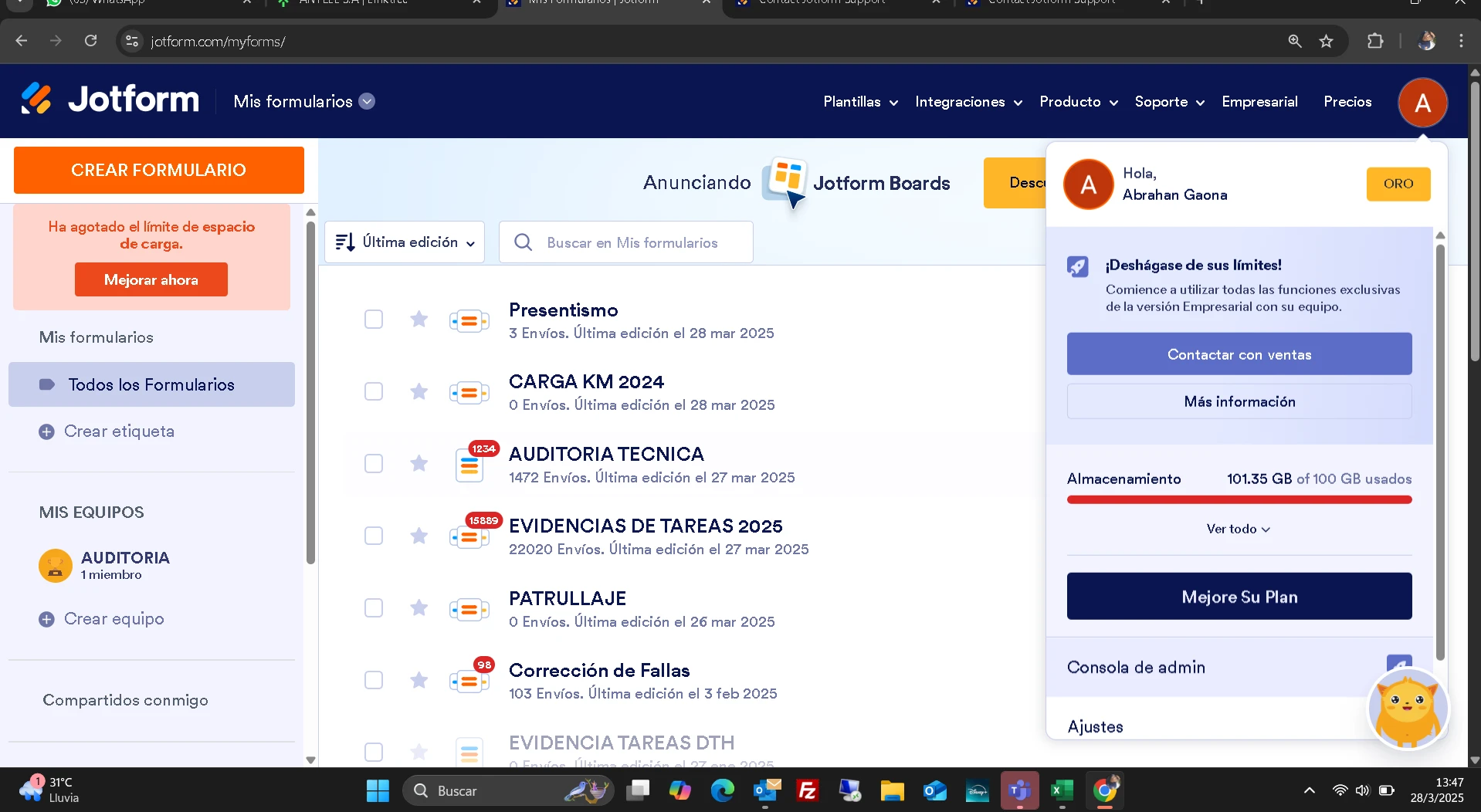
Task: Click the red storage usage bar
Action: click(1239, 499)
